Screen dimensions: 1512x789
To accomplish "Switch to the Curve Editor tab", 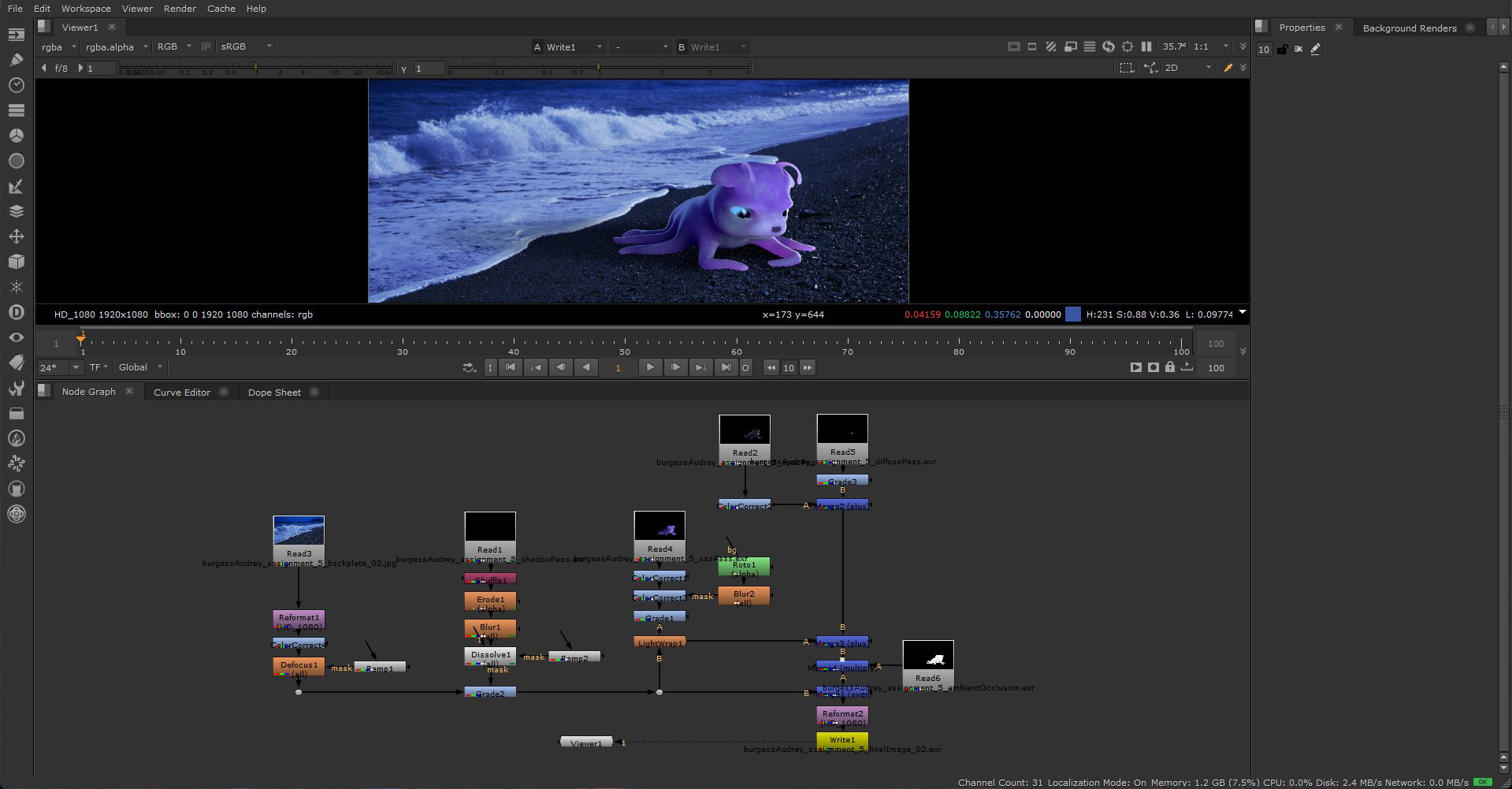I will (182, 392).
